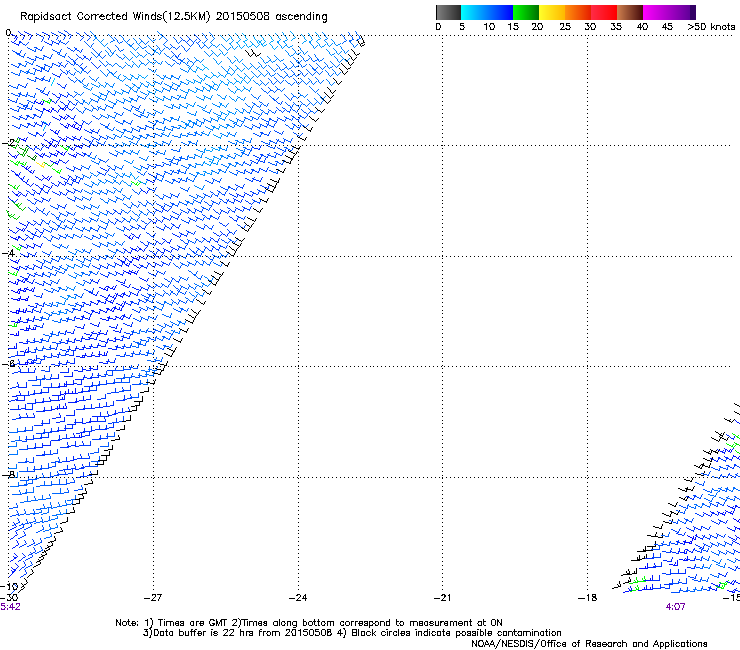Click the '-2' latitude axis label
The image size is (740, 650).
(8, 143)
